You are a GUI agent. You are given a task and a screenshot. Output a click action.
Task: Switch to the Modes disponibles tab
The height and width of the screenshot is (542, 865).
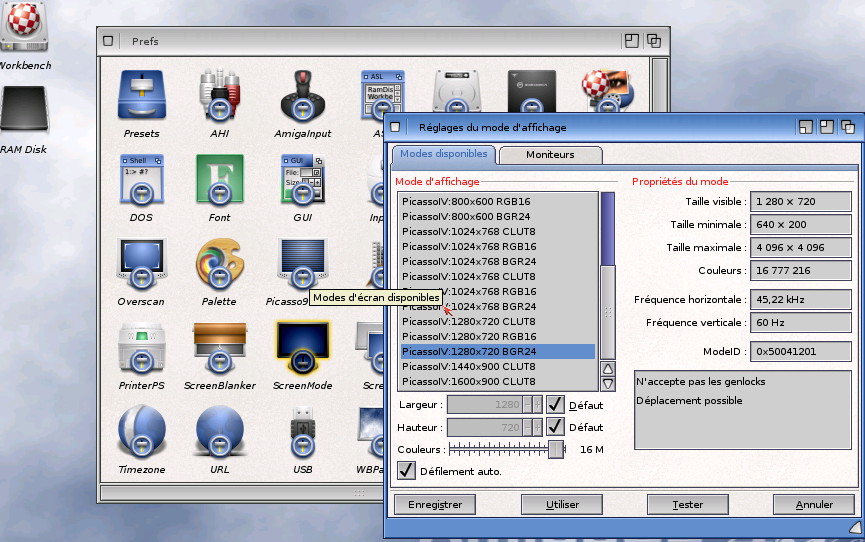(444, 154)
